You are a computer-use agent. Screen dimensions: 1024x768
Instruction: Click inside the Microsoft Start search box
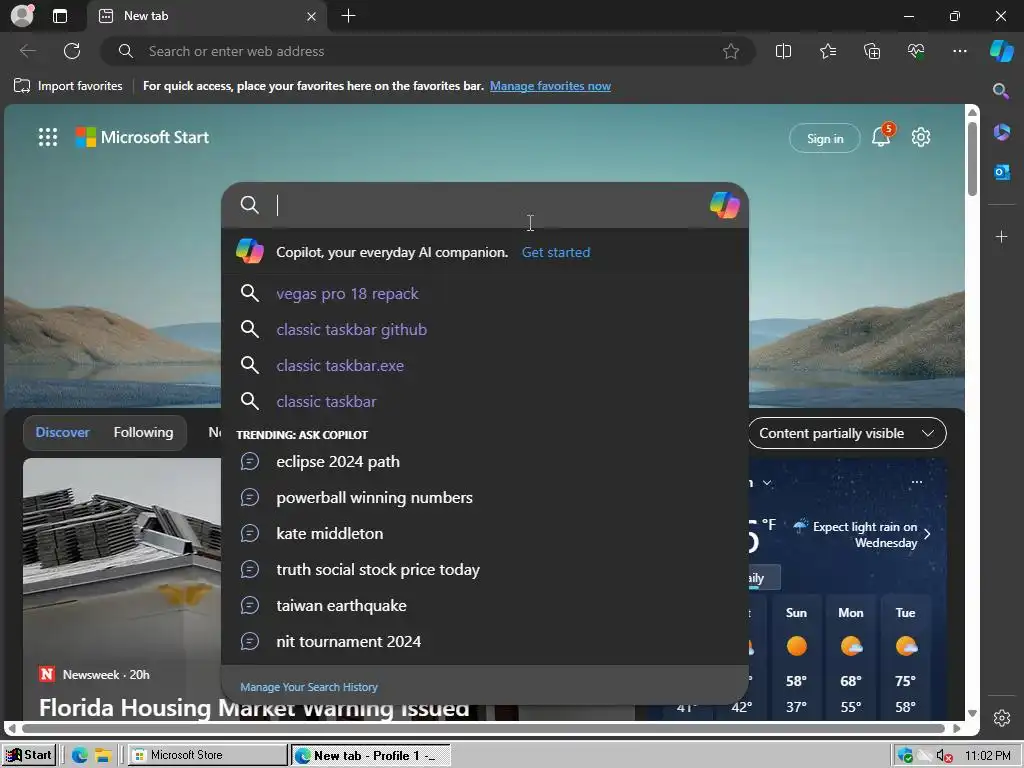click(485, 205)
